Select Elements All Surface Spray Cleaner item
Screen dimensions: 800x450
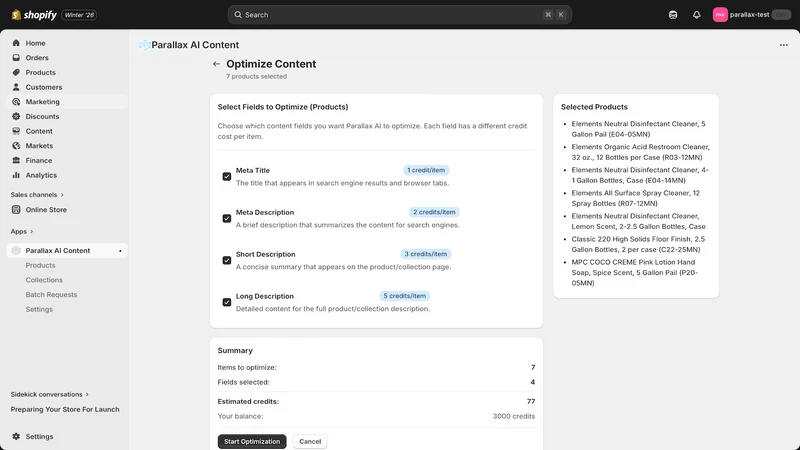(x=636, y=198)
